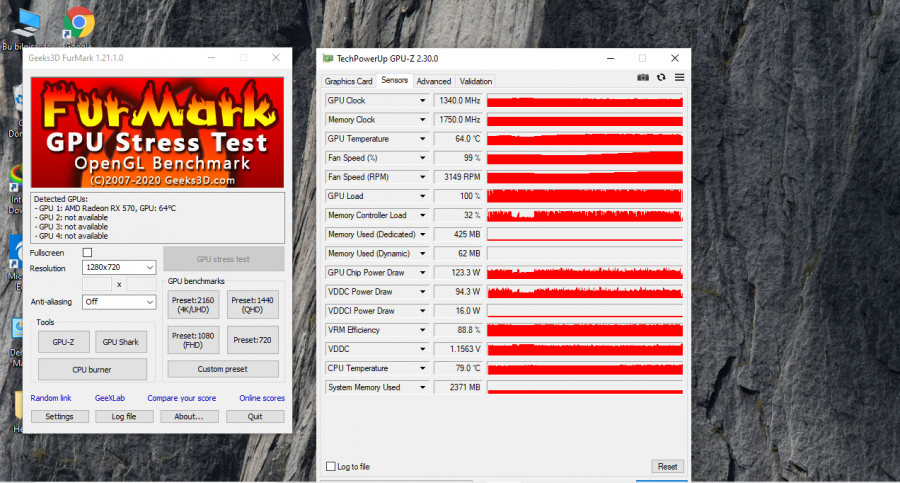Tick the Log to file checkbox
Viewport: 900px width, 483px height.
tap(331, 466)
